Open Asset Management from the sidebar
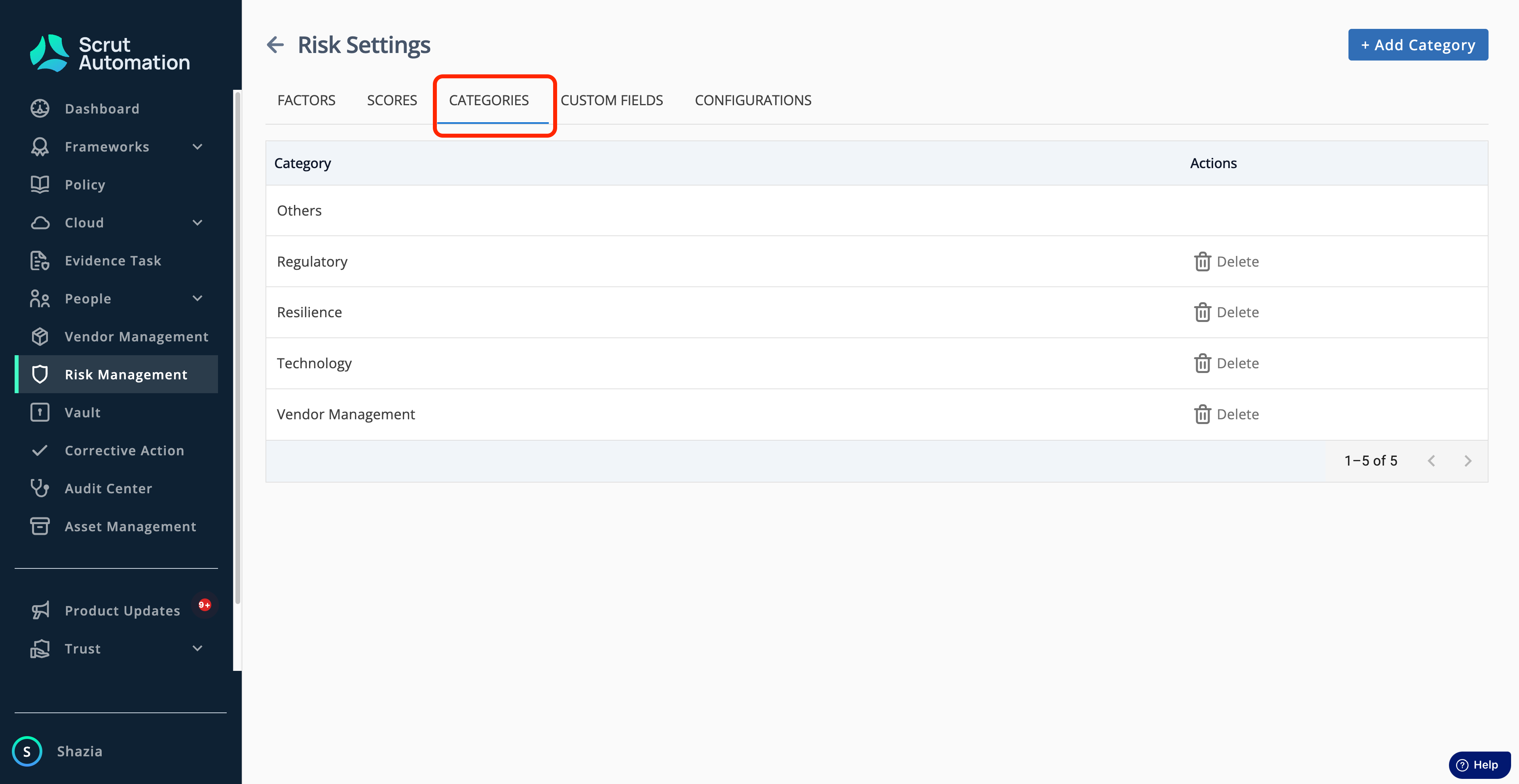This screenshot has width=1519, height=784. pos(116,526)
